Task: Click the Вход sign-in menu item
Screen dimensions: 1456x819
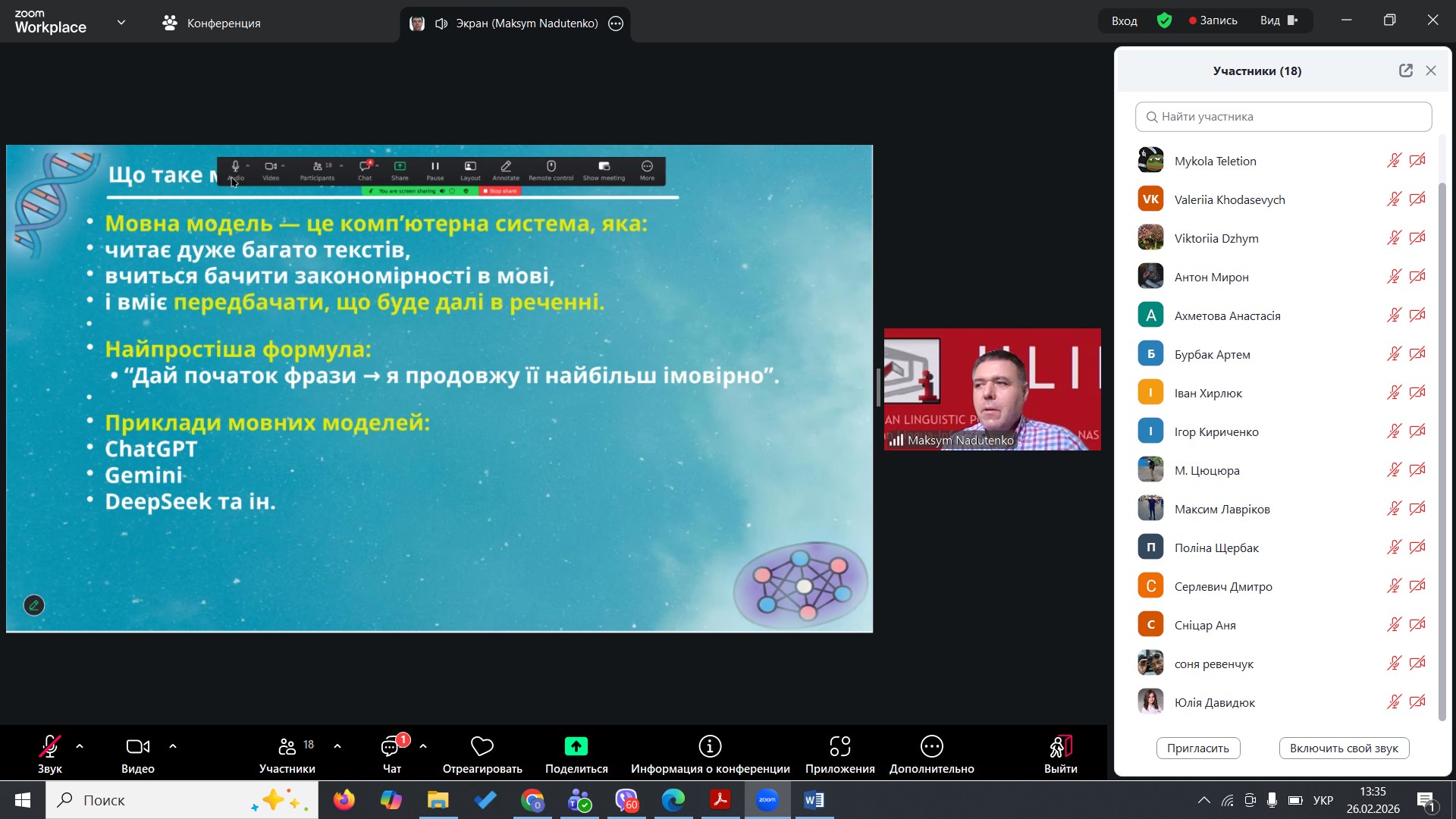Action: [x=1124, y=20]
